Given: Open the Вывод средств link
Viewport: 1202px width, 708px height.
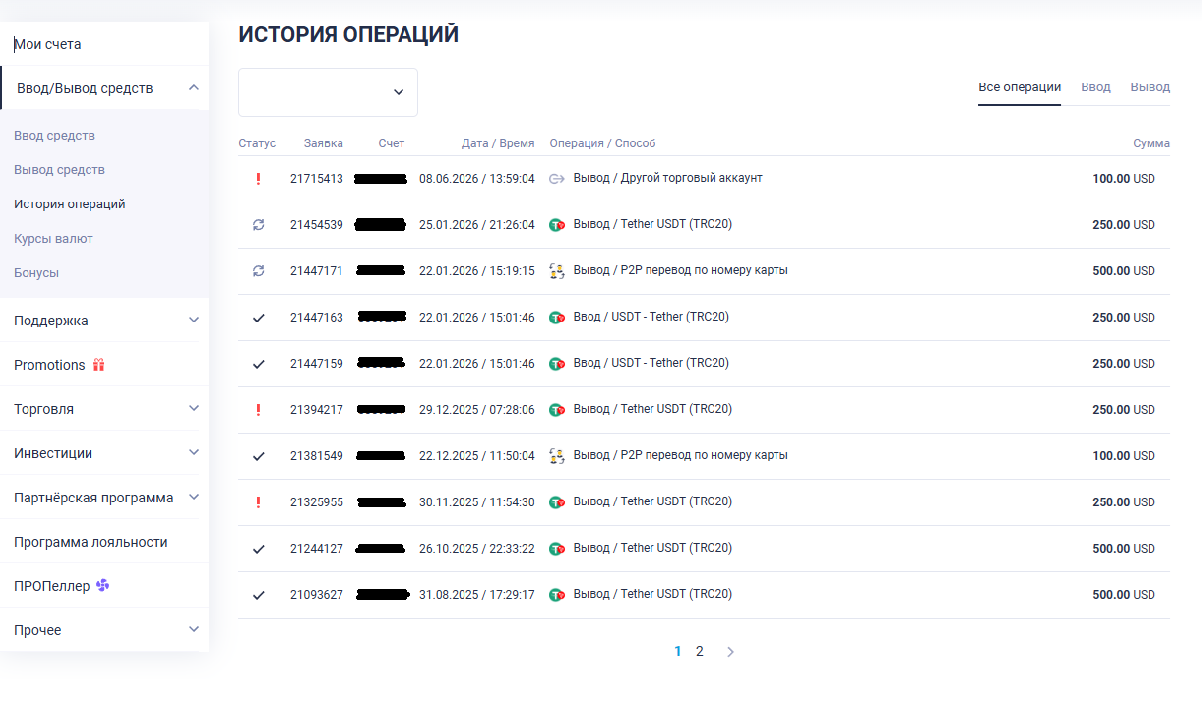Looking at the screenshot, I should click(59, 170).
